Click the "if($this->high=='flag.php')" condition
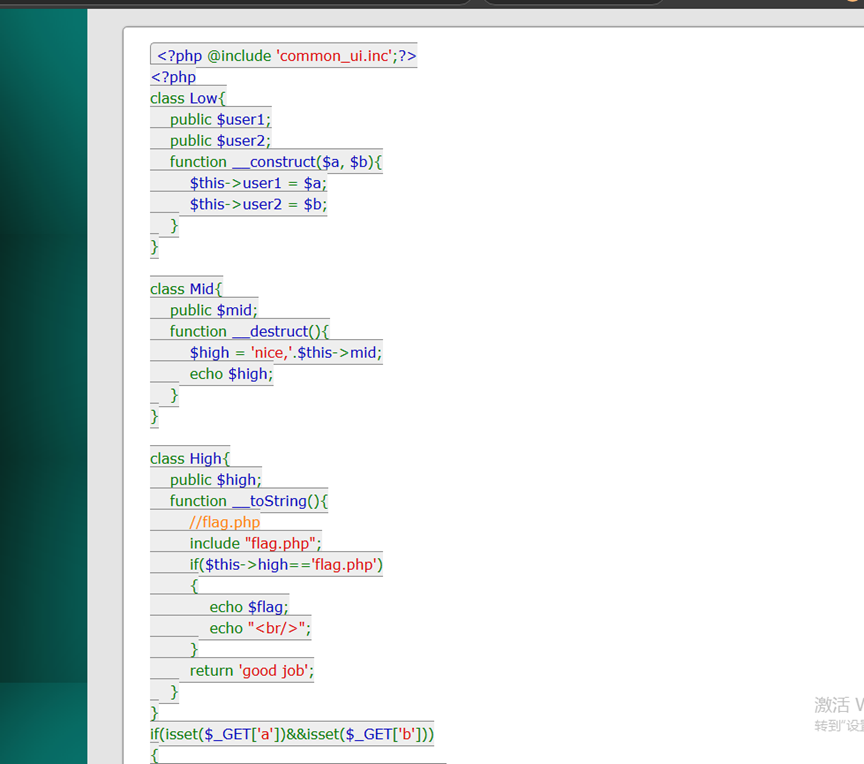The width and height of the screenshot is (864, 764). 286,565
